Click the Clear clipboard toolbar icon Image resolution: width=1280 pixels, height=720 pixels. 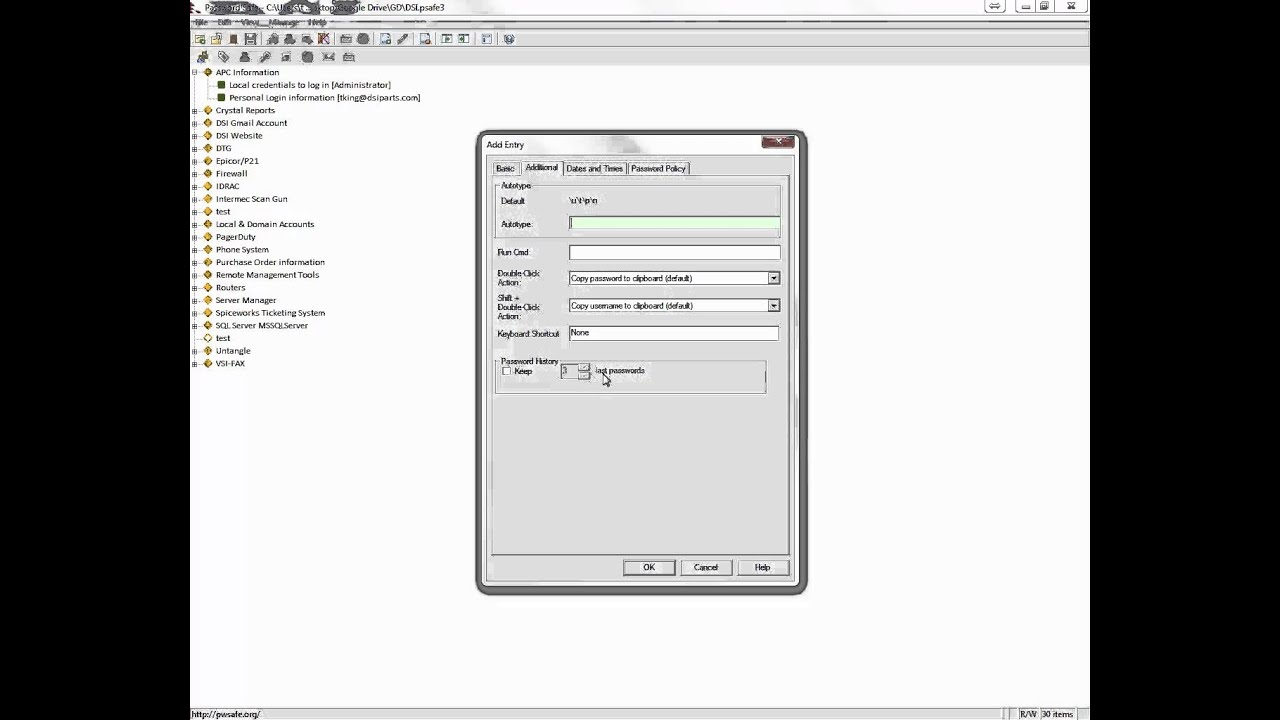coord(324,39)
